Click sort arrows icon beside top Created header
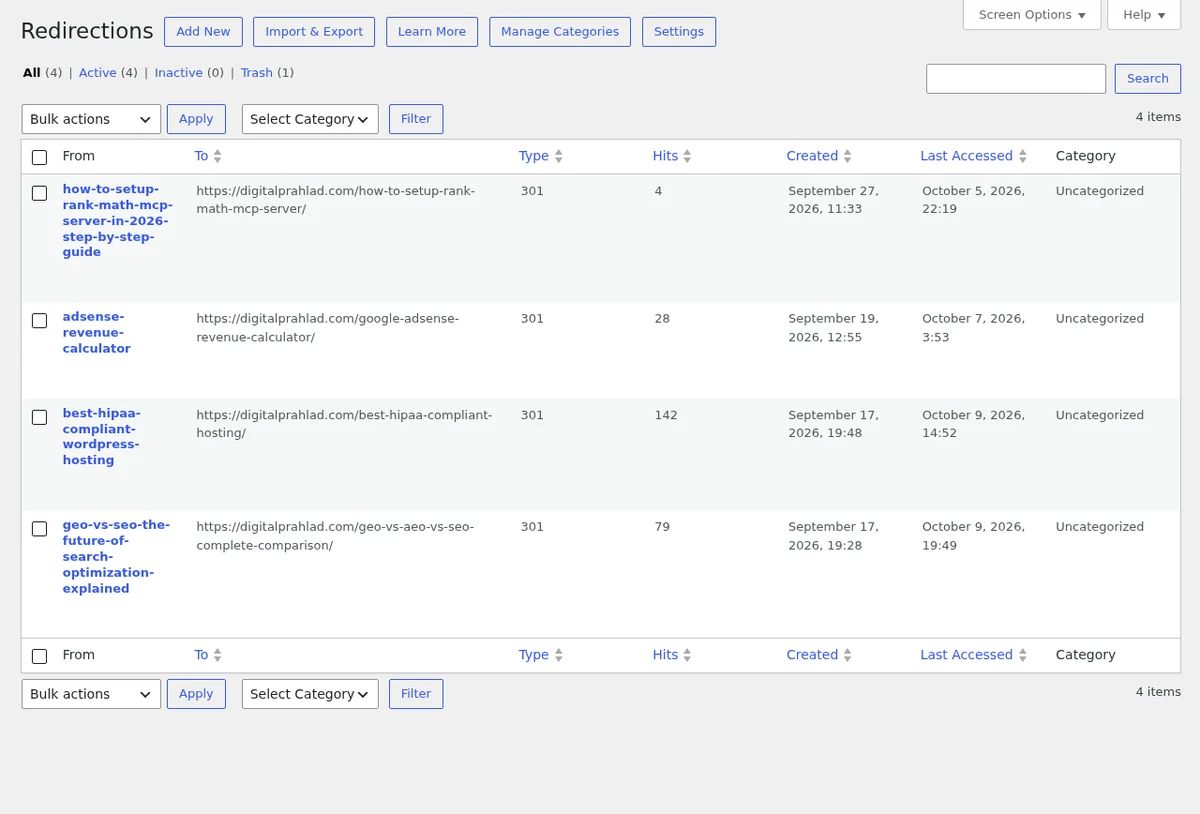Image resolution: width=1200 pixels, height=814 pixels. (848, 156)
